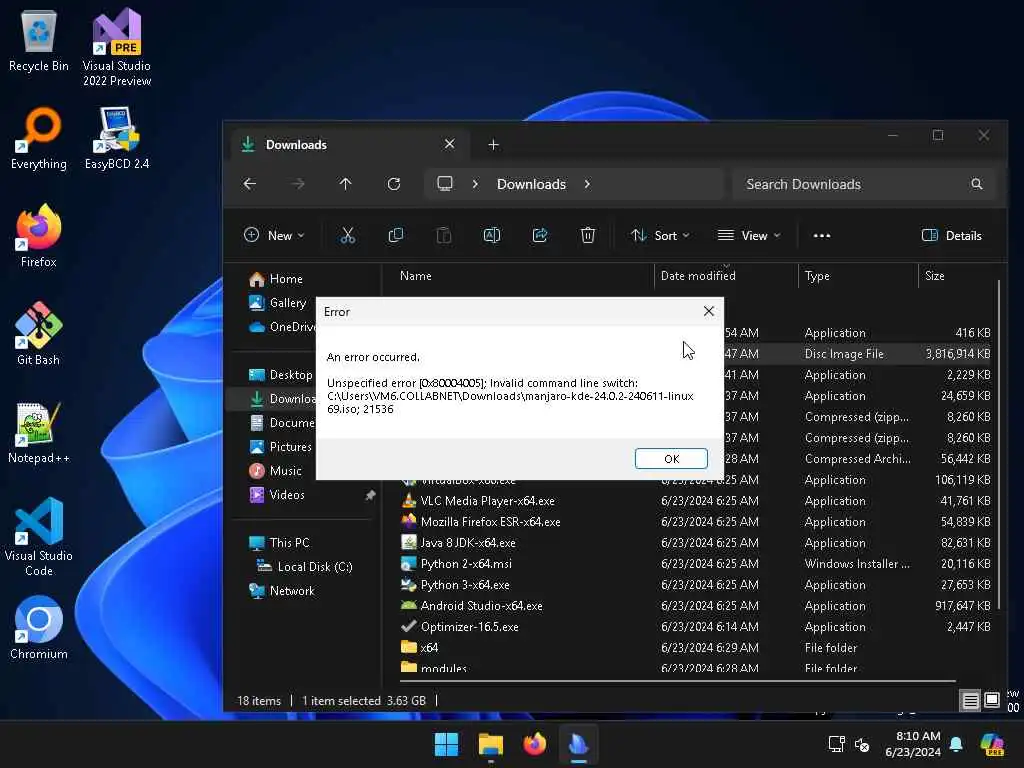Select Music in the navigation pane
This screenshot has height=768, width=1024.
[x=276, y=471]
